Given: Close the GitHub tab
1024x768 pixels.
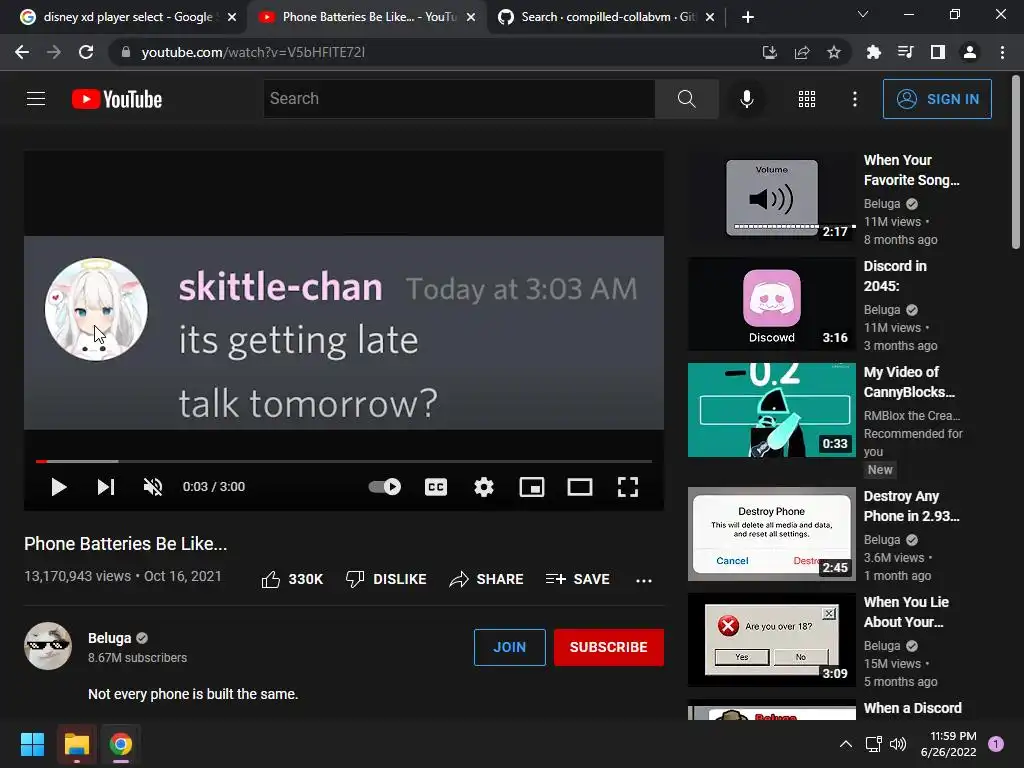Looking at the screenshot, I should 710,18.
